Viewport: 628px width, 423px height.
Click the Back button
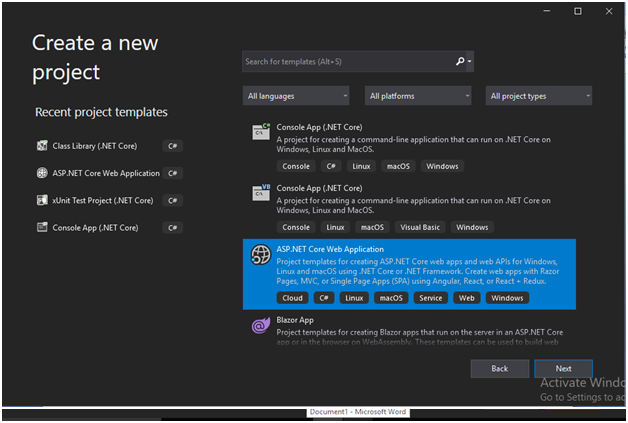pos(499,368)
